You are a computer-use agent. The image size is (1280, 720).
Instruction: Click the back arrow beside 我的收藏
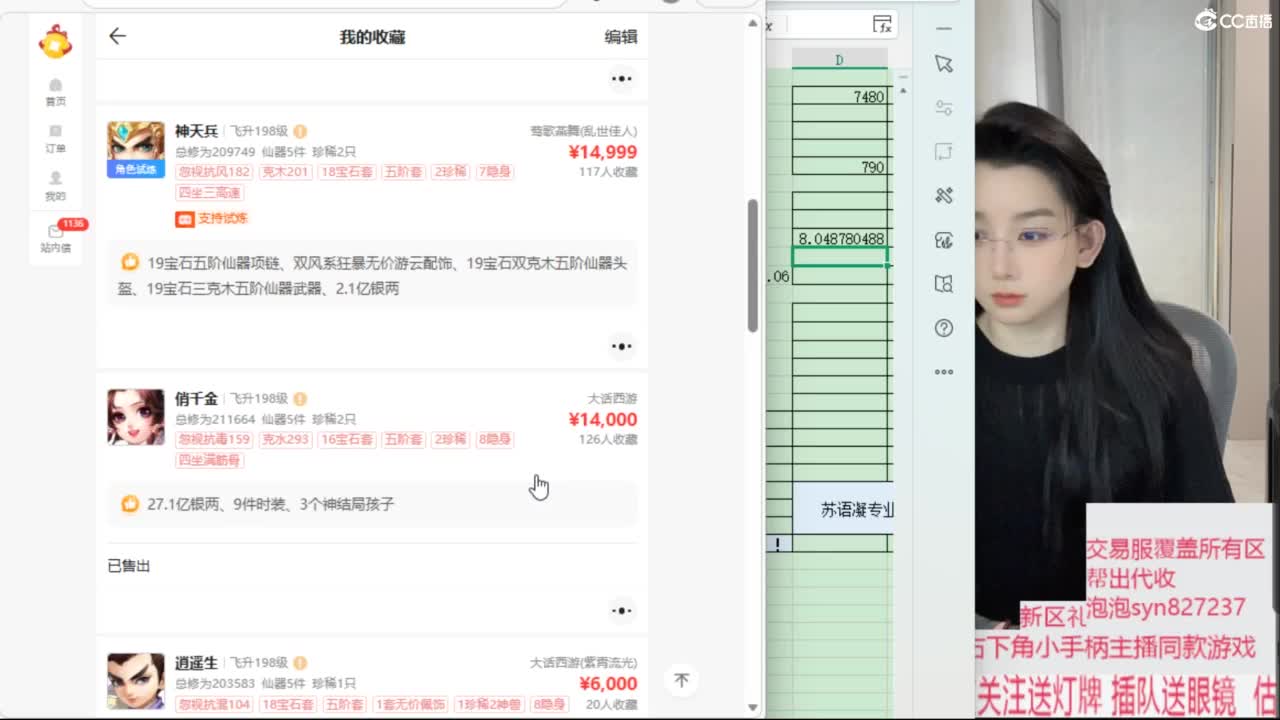point(117,36)
